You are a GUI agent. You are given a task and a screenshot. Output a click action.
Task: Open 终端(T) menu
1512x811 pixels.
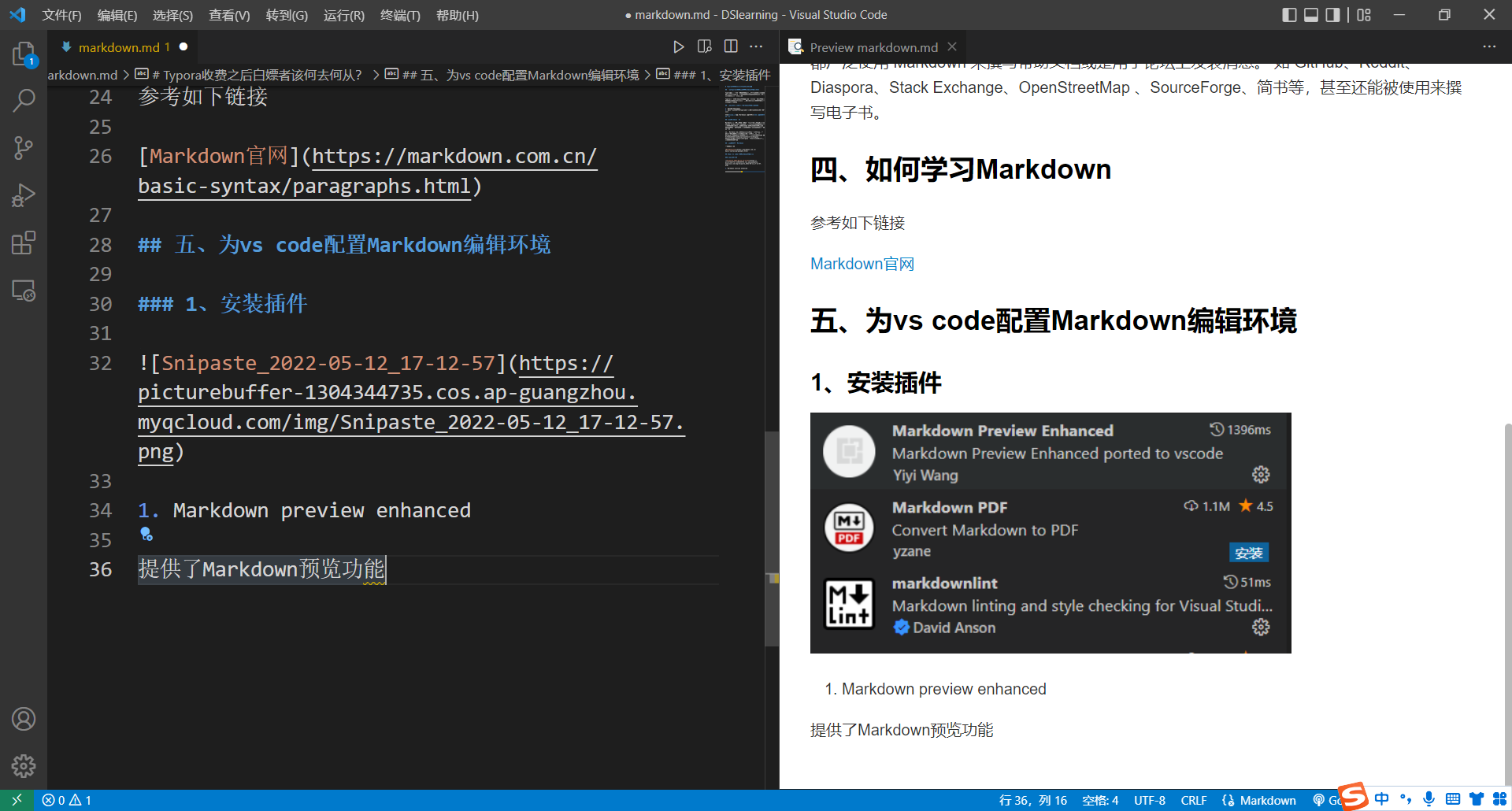400,15
